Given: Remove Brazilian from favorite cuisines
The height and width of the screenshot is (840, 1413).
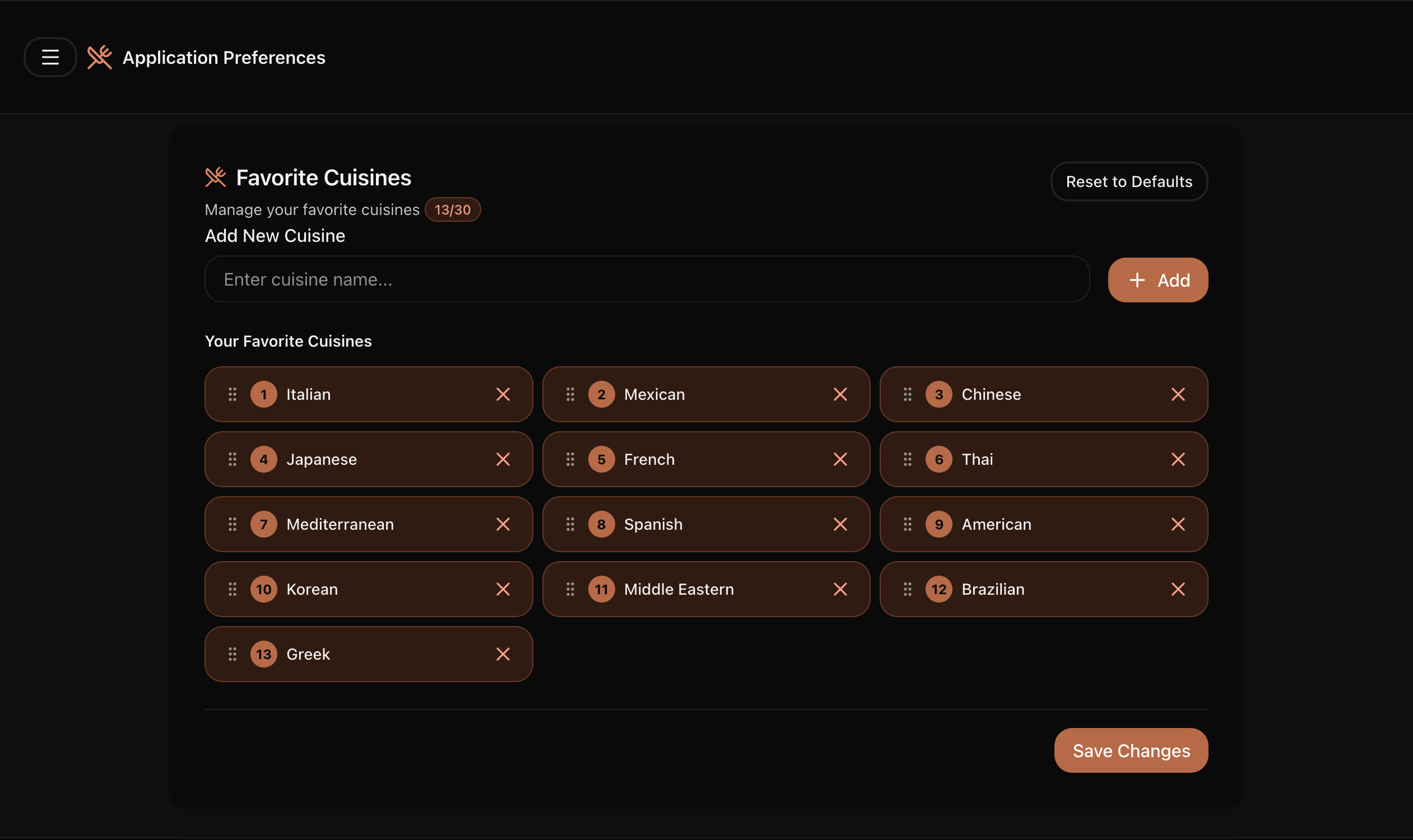Looking at the screenshot, I should click(x=1178, y=589).
